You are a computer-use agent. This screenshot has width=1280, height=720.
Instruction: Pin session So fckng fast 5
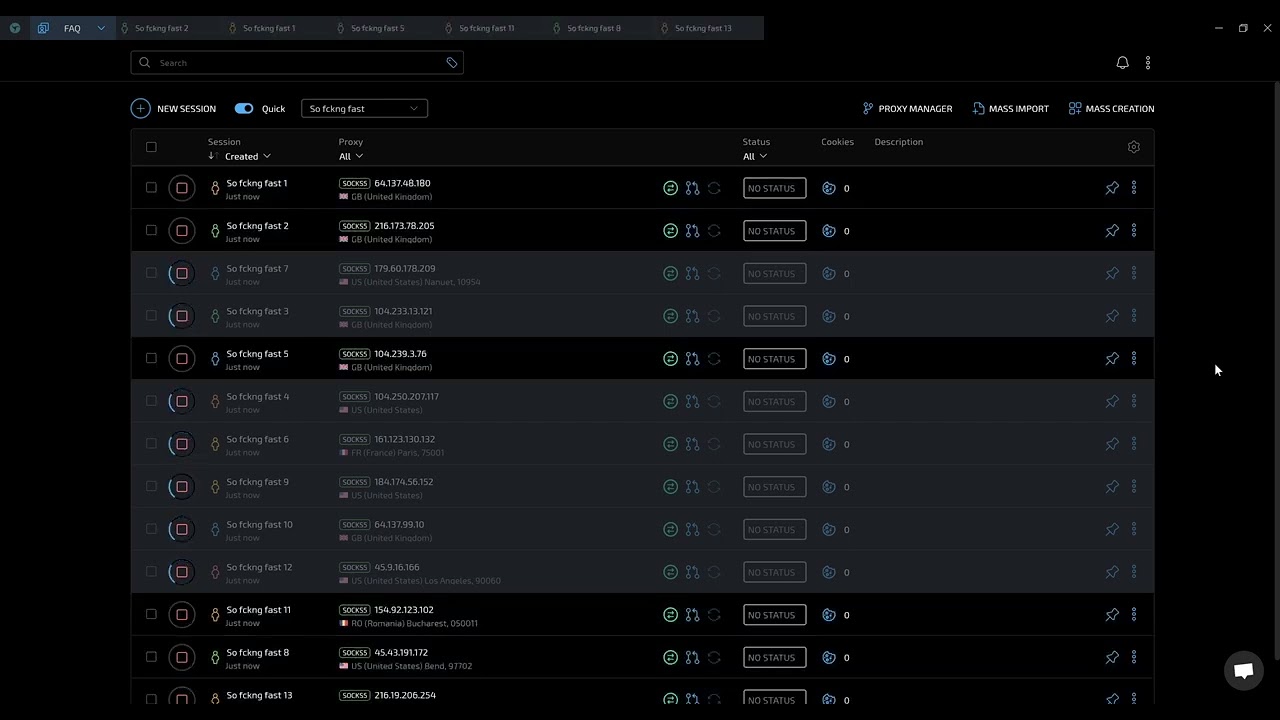click(x=1112, y=359)
